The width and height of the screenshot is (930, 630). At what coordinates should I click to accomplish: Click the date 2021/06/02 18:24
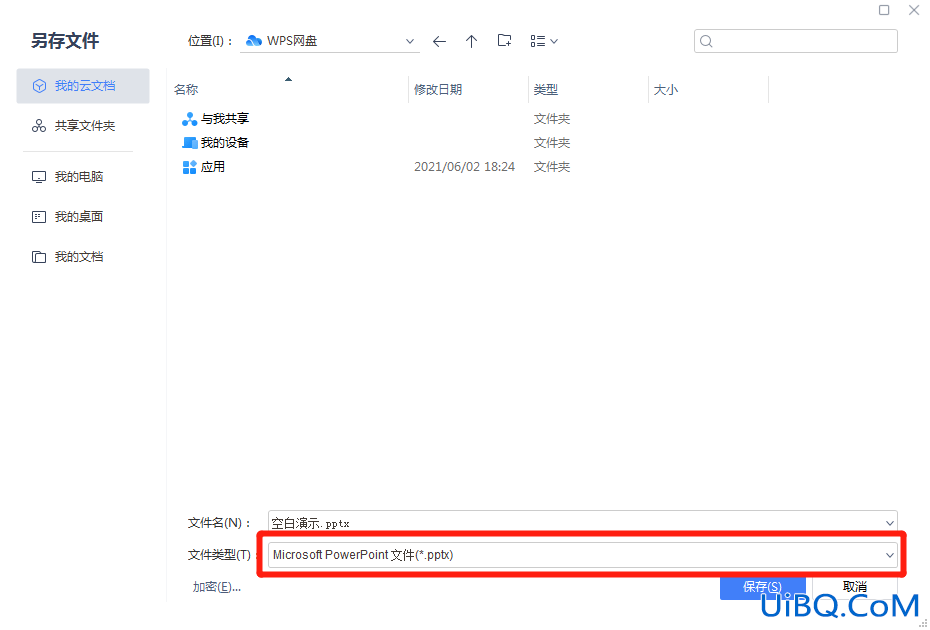point(464,167)
